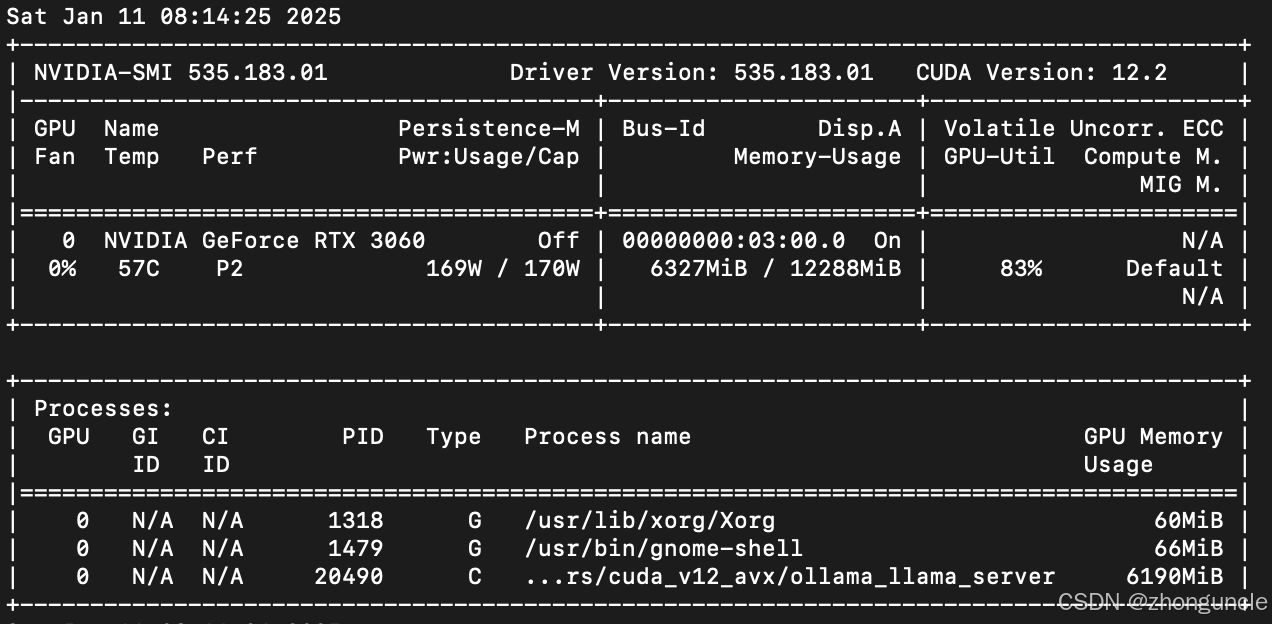Click the Default compute mode value
Viewport: 1272px width, 624px height.
(1173, 269)
